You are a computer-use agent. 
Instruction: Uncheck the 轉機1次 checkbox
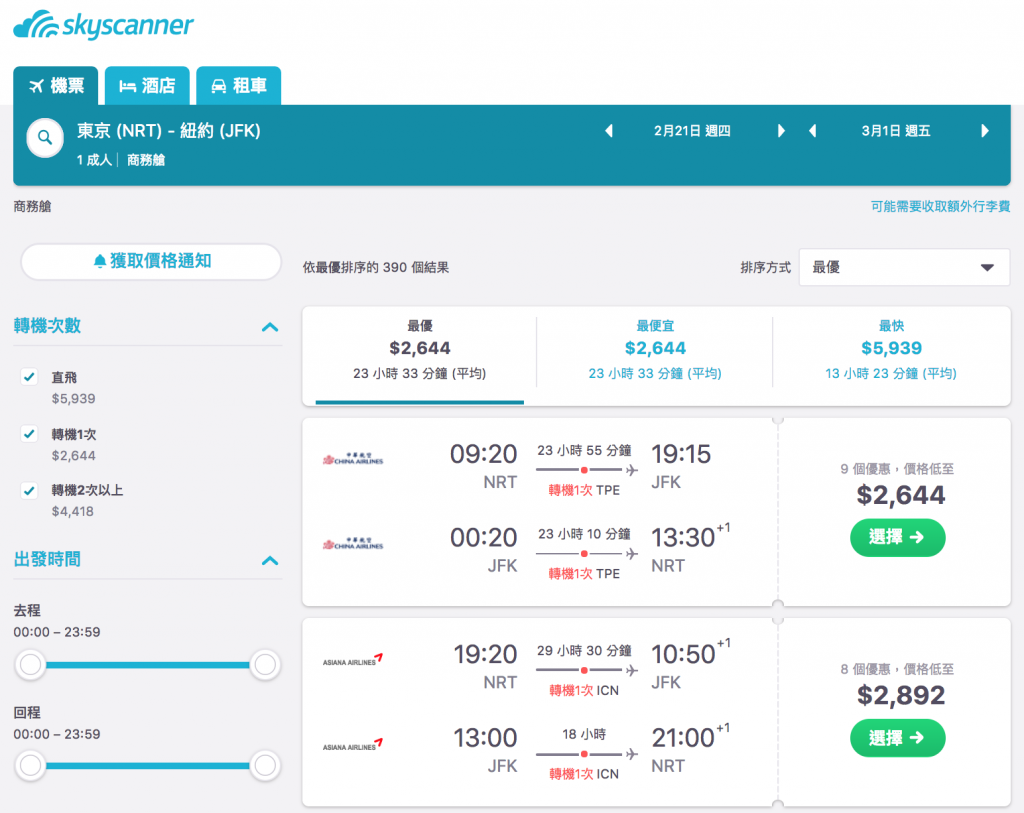pos(29,434)
